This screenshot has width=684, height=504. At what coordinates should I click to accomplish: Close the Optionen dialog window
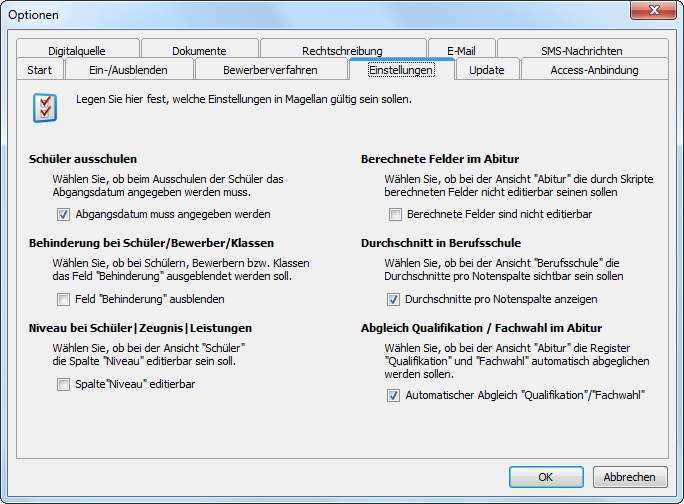(653, 10)
